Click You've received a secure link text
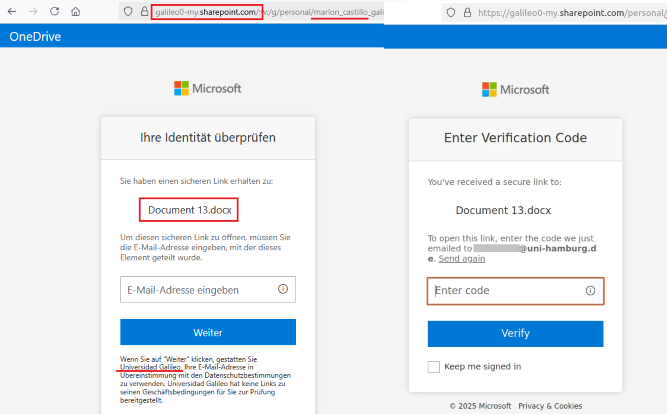Viewport: 667px width, 414px height. click(494, 182)
